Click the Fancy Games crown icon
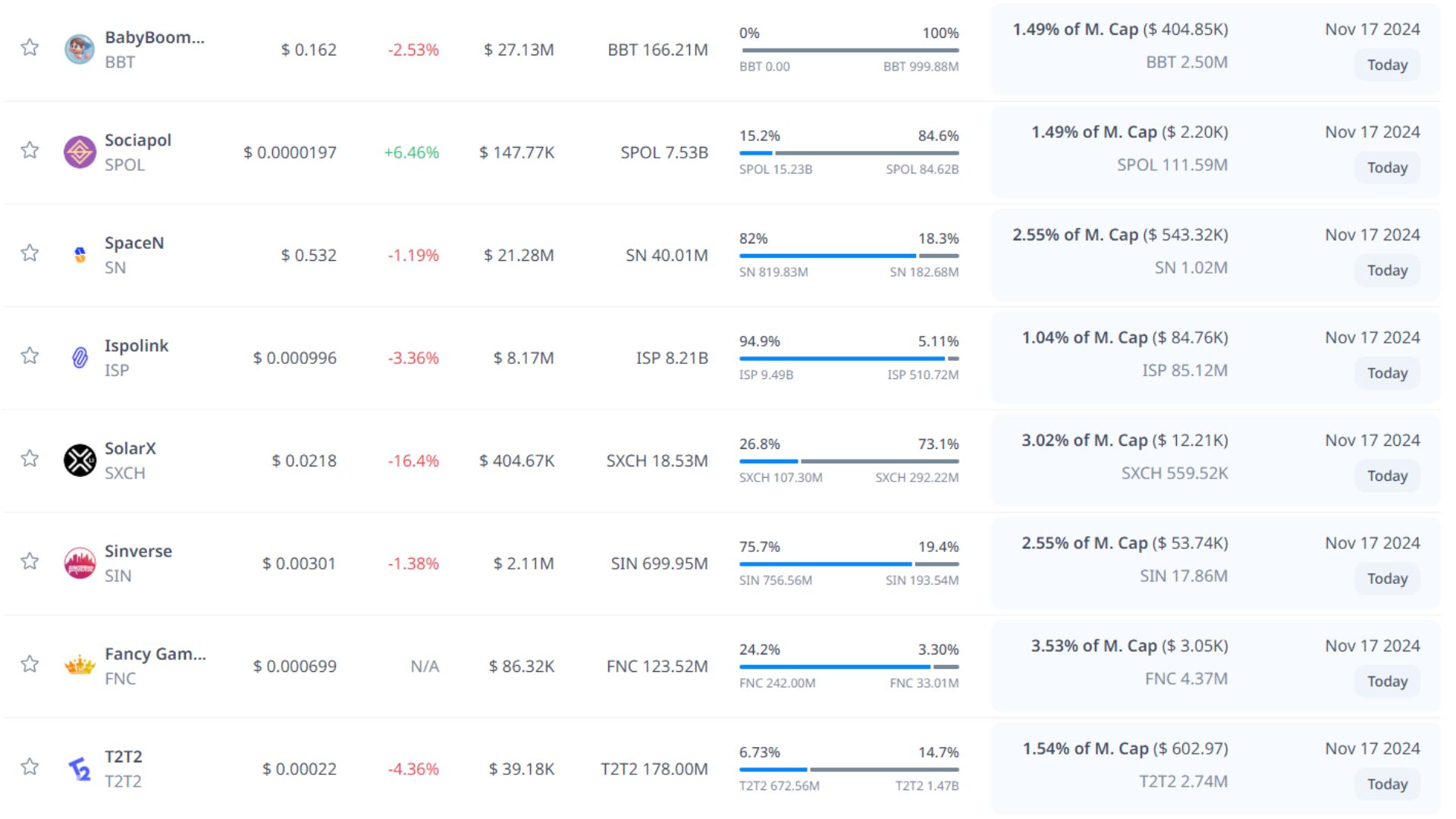The image size is (1456, 819). click(x=80, y=666)
